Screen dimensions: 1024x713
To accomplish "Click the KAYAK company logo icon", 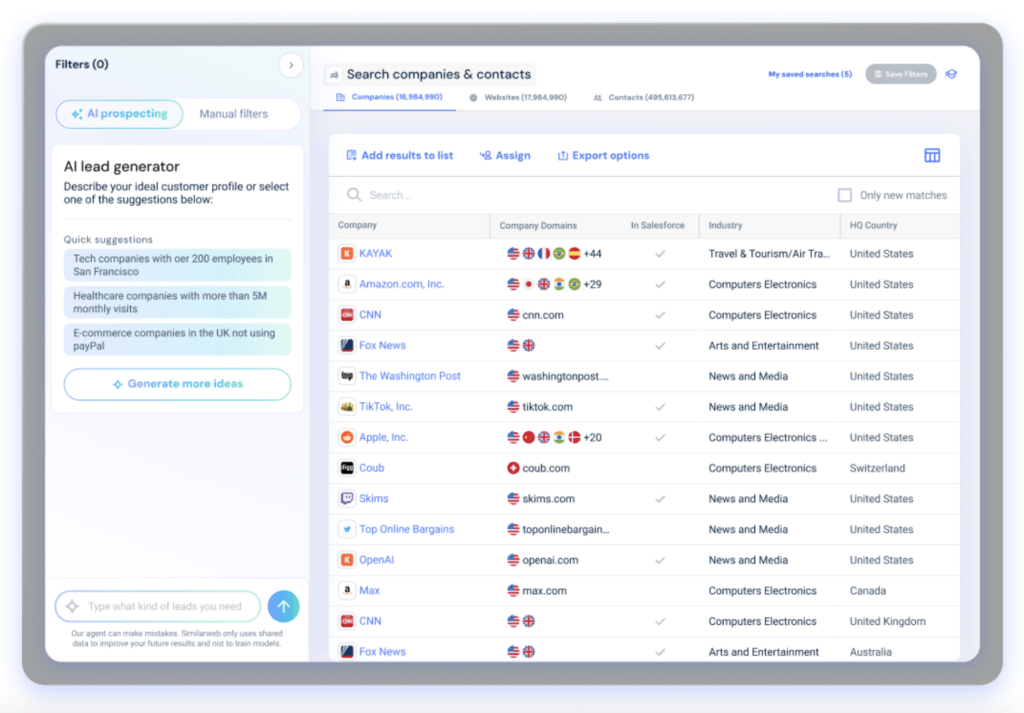I will tap(347, 254).
